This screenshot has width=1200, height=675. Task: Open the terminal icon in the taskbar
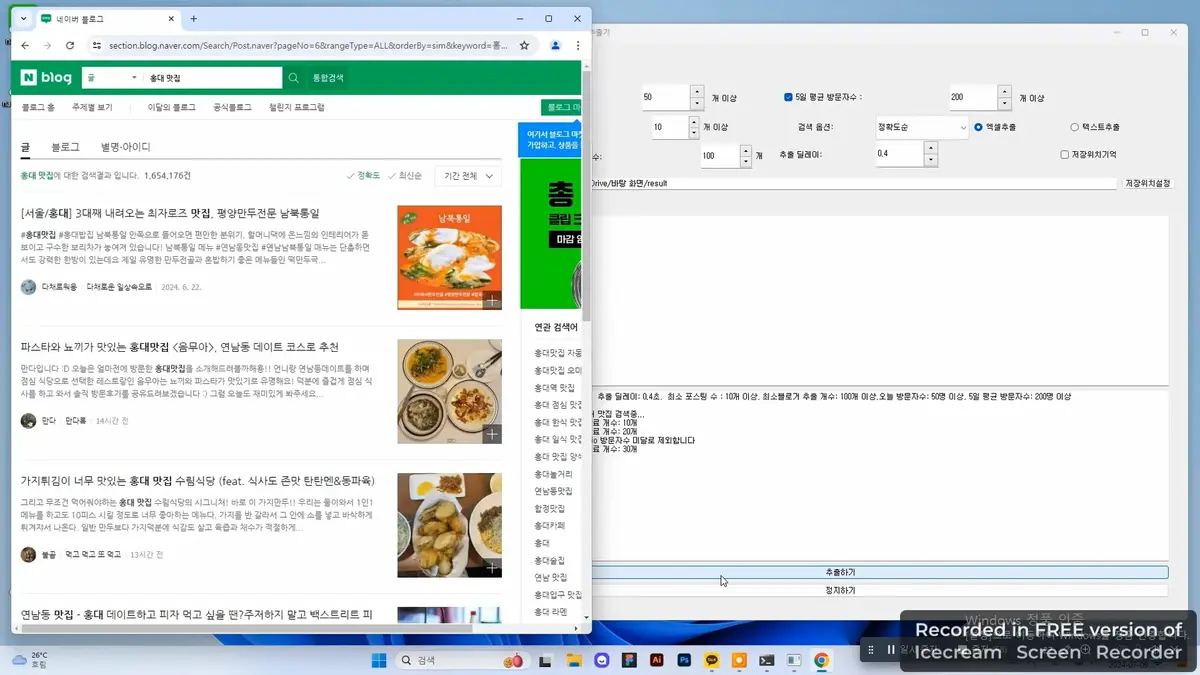pyautogui.click(x=767, y=660)
